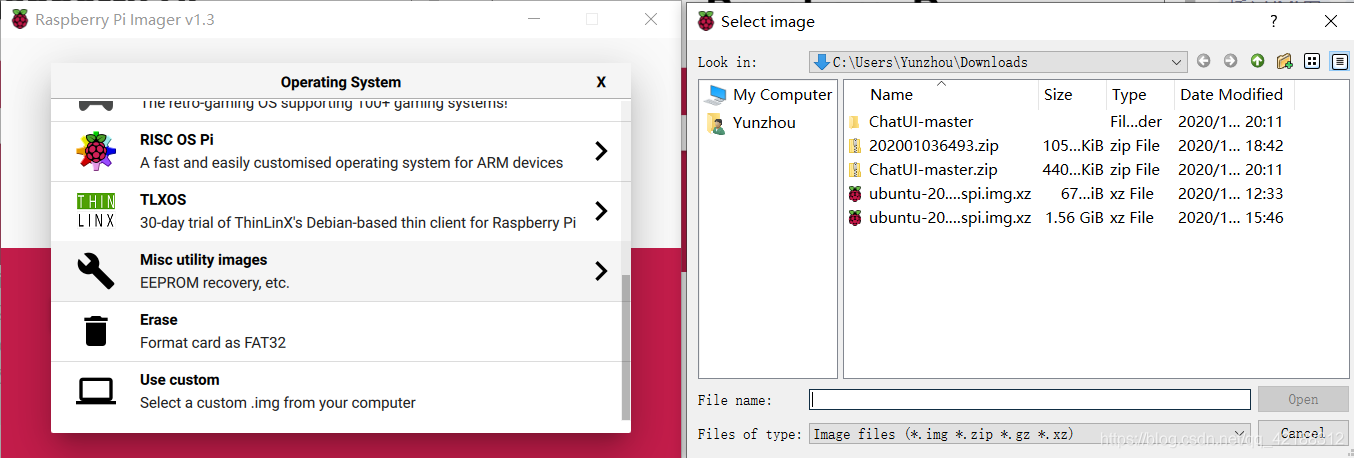This screenshot has height=458, width=1354.
Task: Select the ChatUI-master.zip file name
Action: 933,170
